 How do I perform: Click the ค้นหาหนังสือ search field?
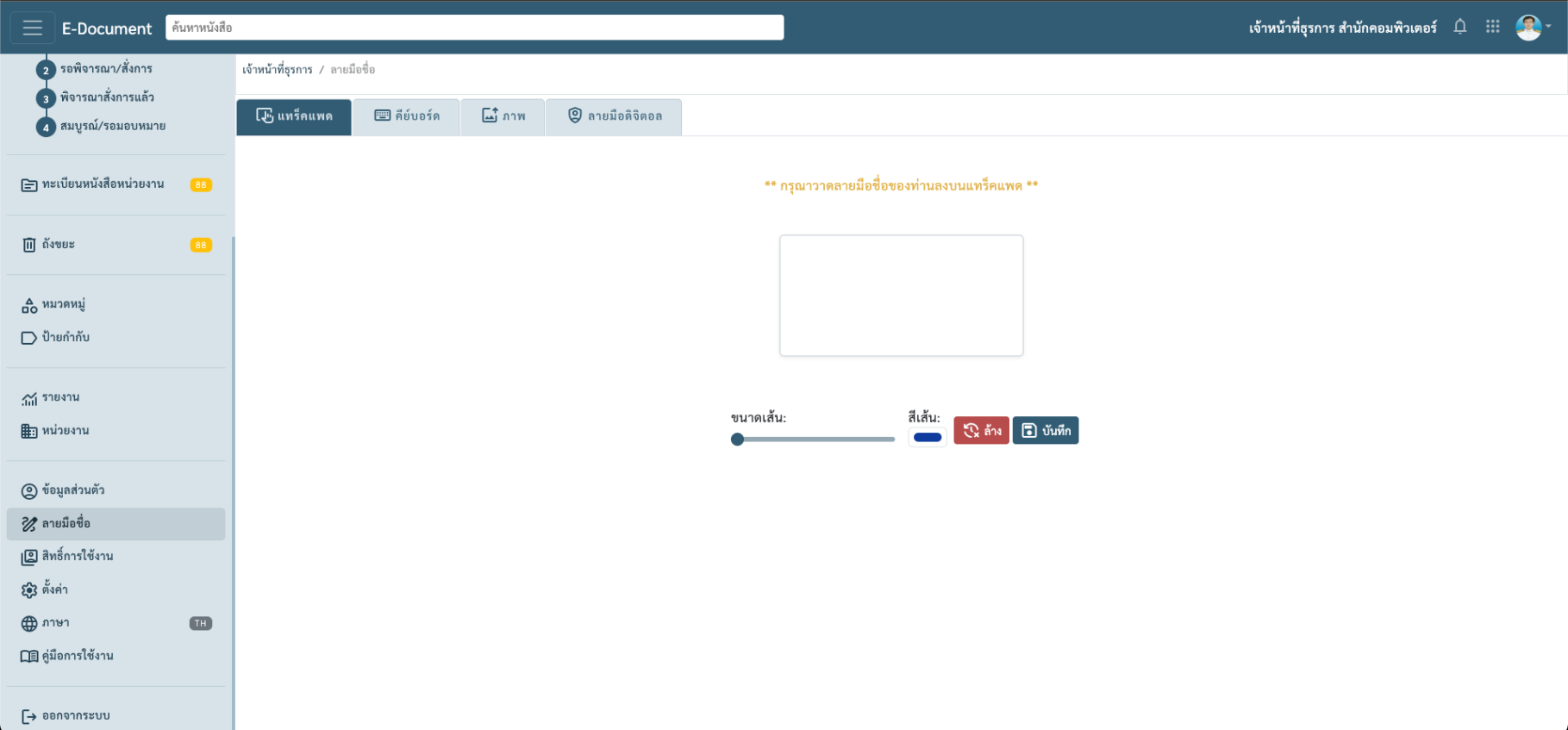click(474, 28)
